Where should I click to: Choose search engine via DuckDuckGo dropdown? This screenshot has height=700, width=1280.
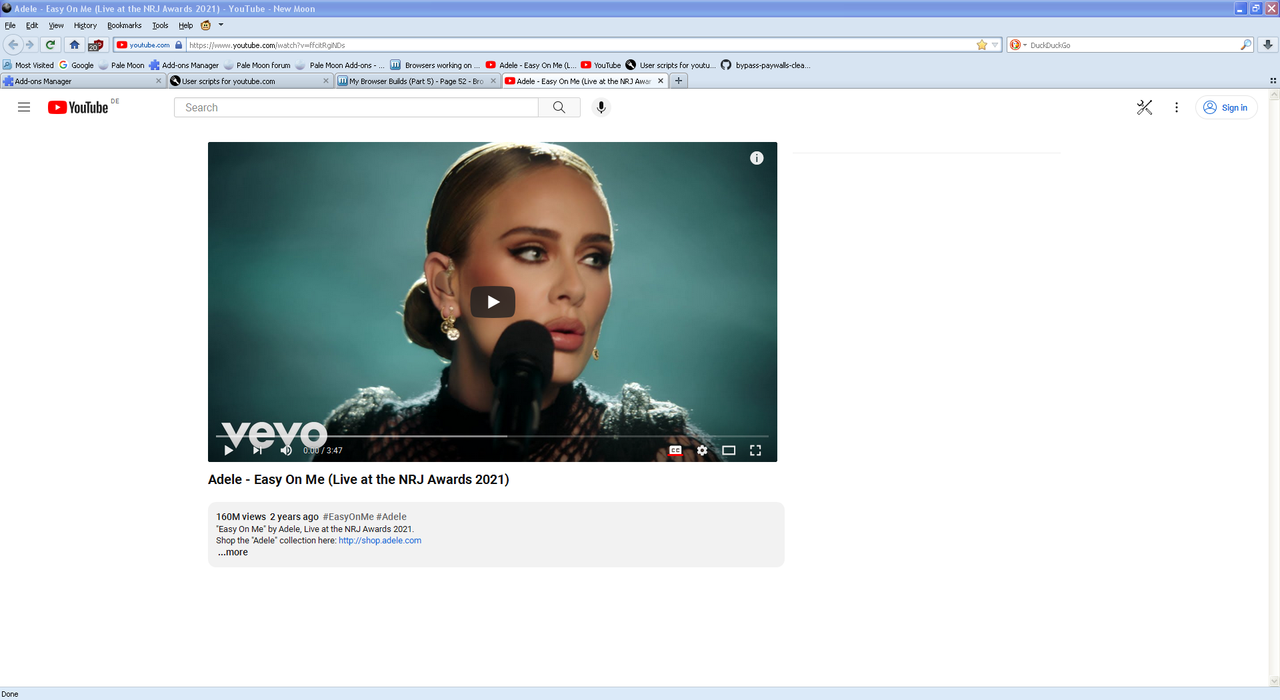[x=1018, y=45]
